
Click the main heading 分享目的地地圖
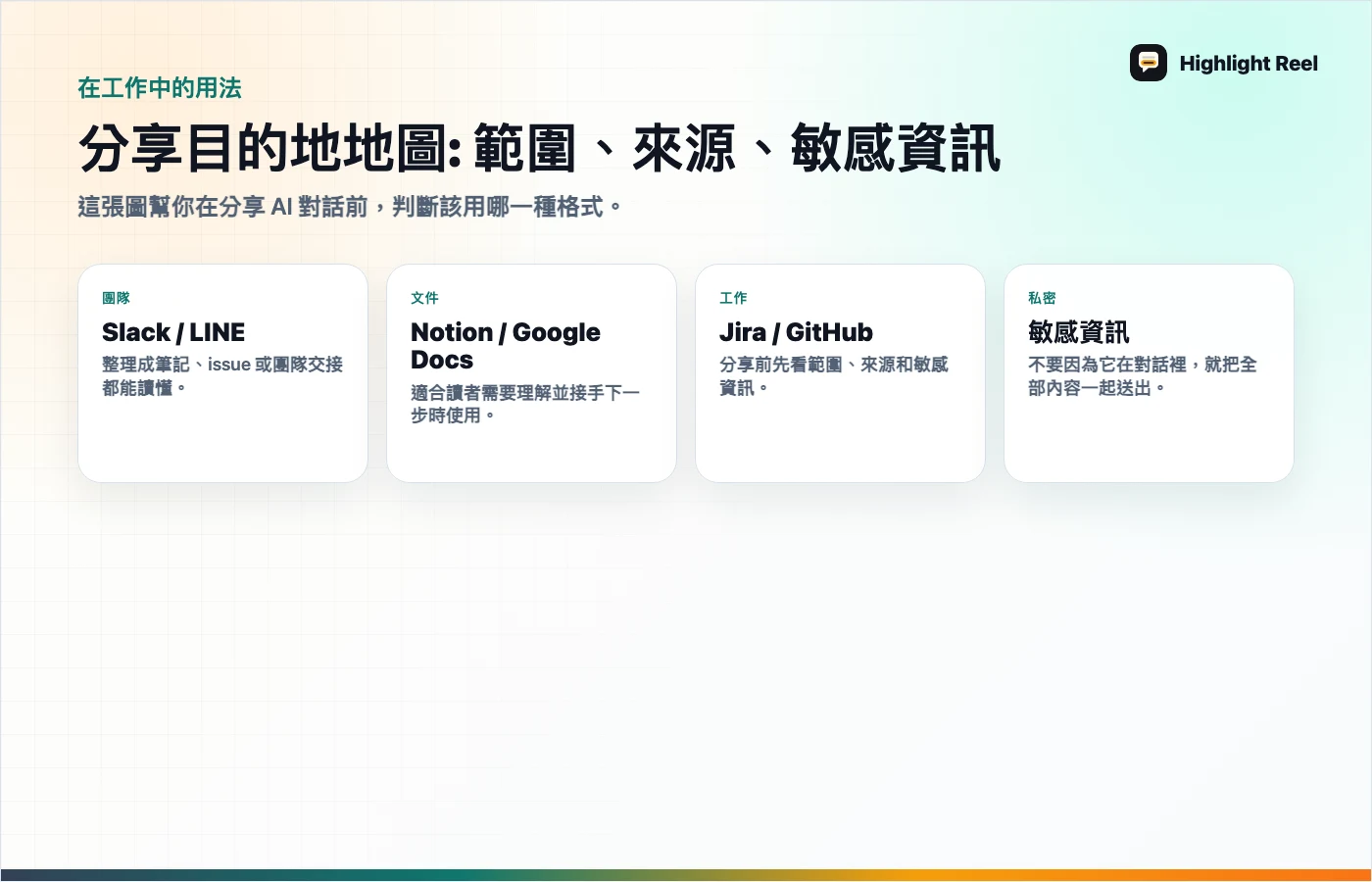tap(539, 148)
